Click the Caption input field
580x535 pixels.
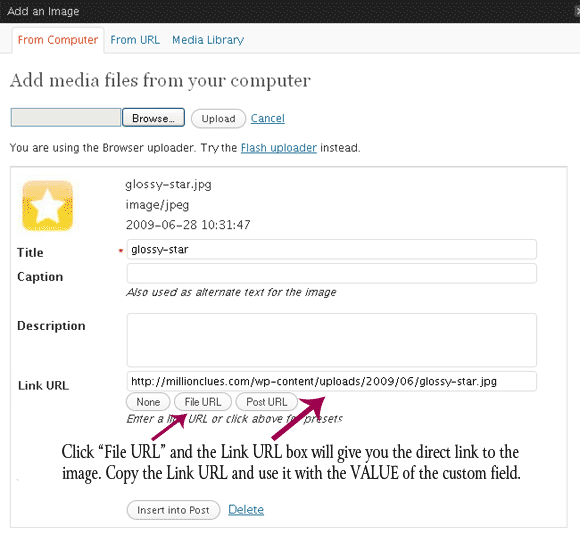tap(331, 273)
